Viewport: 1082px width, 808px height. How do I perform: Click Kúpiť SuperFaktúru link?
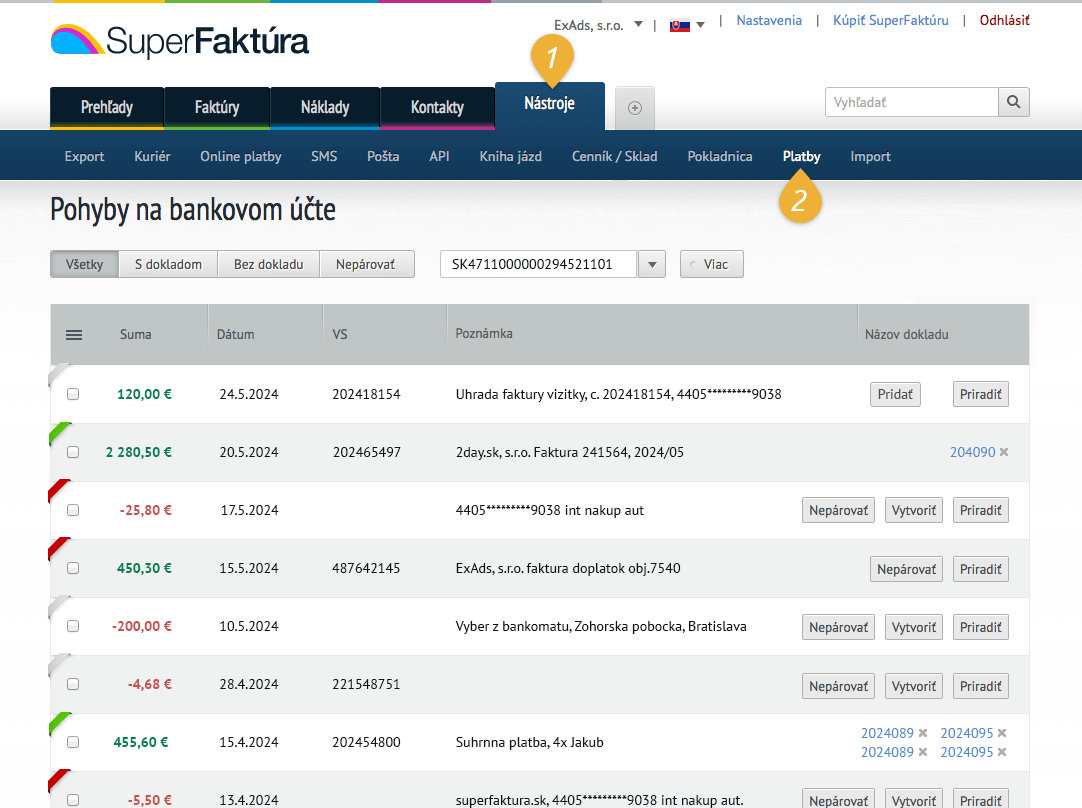click(x=890, y=20)
